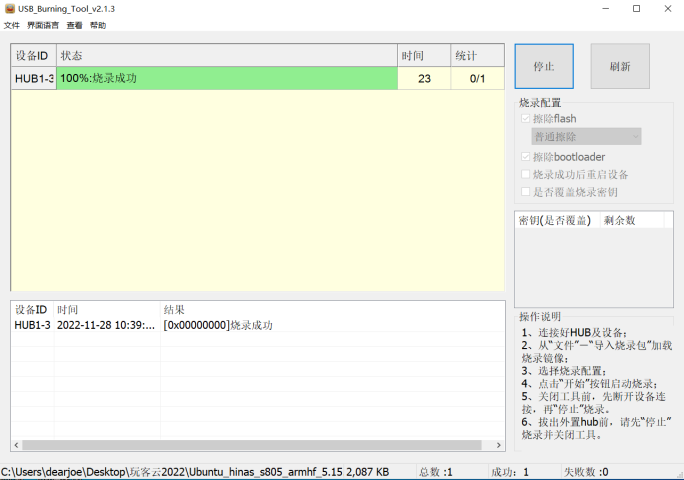Click the 设备ID column header in the device table

[34, 55]
